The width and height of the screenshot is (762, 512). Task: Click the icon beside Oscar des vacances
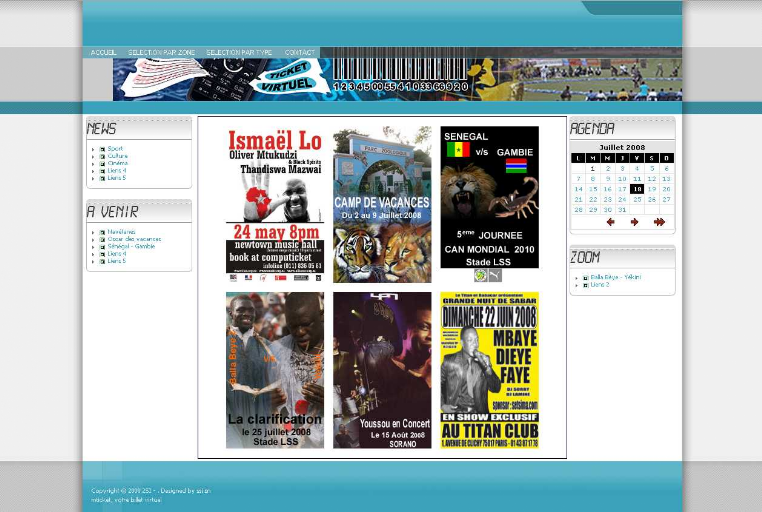coord(103,239)
